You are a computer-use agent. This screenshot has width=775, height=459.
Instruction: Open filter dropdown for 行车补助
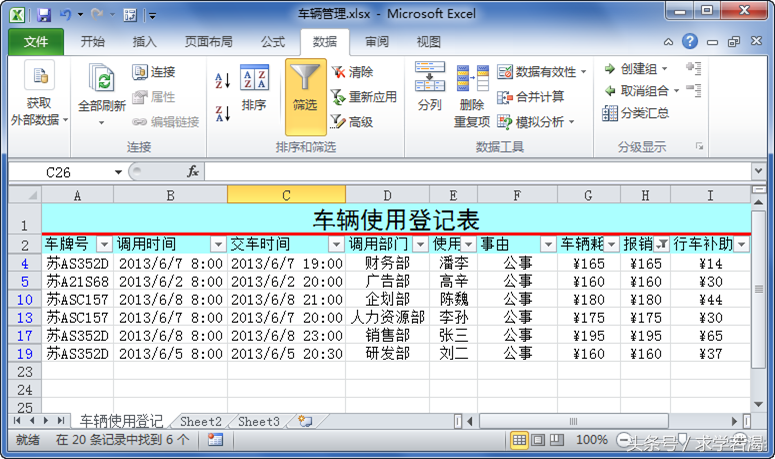(x=741, y=244)
